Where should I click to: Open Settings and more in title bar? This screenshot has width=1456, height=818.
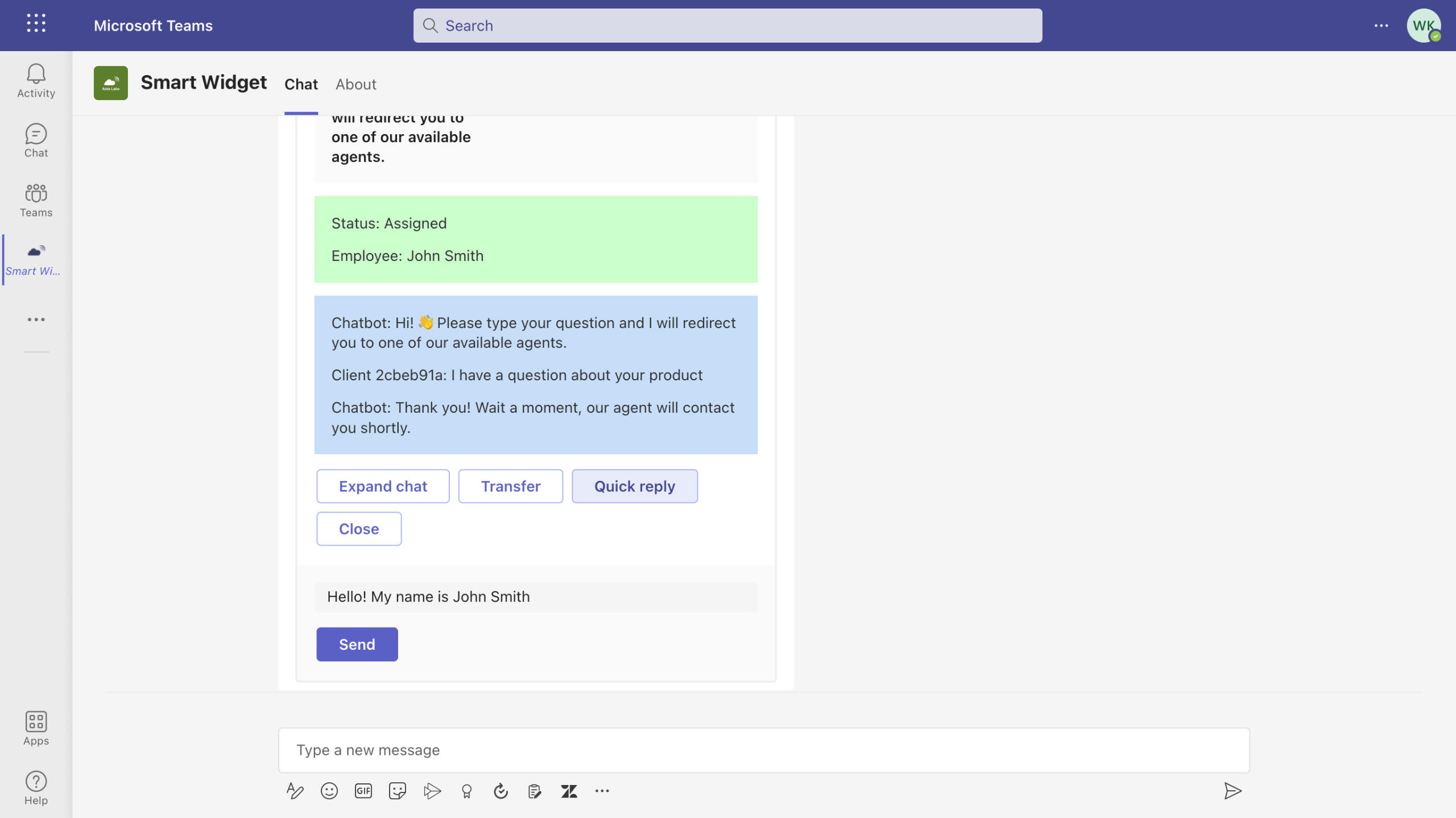(1381, 26)
